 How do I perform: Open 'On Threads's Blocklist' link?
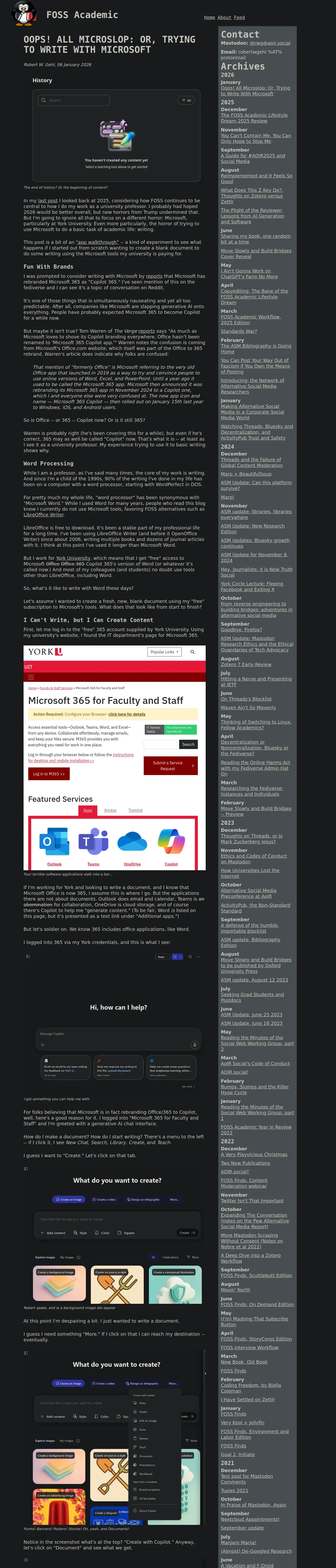tap(246, 699)
